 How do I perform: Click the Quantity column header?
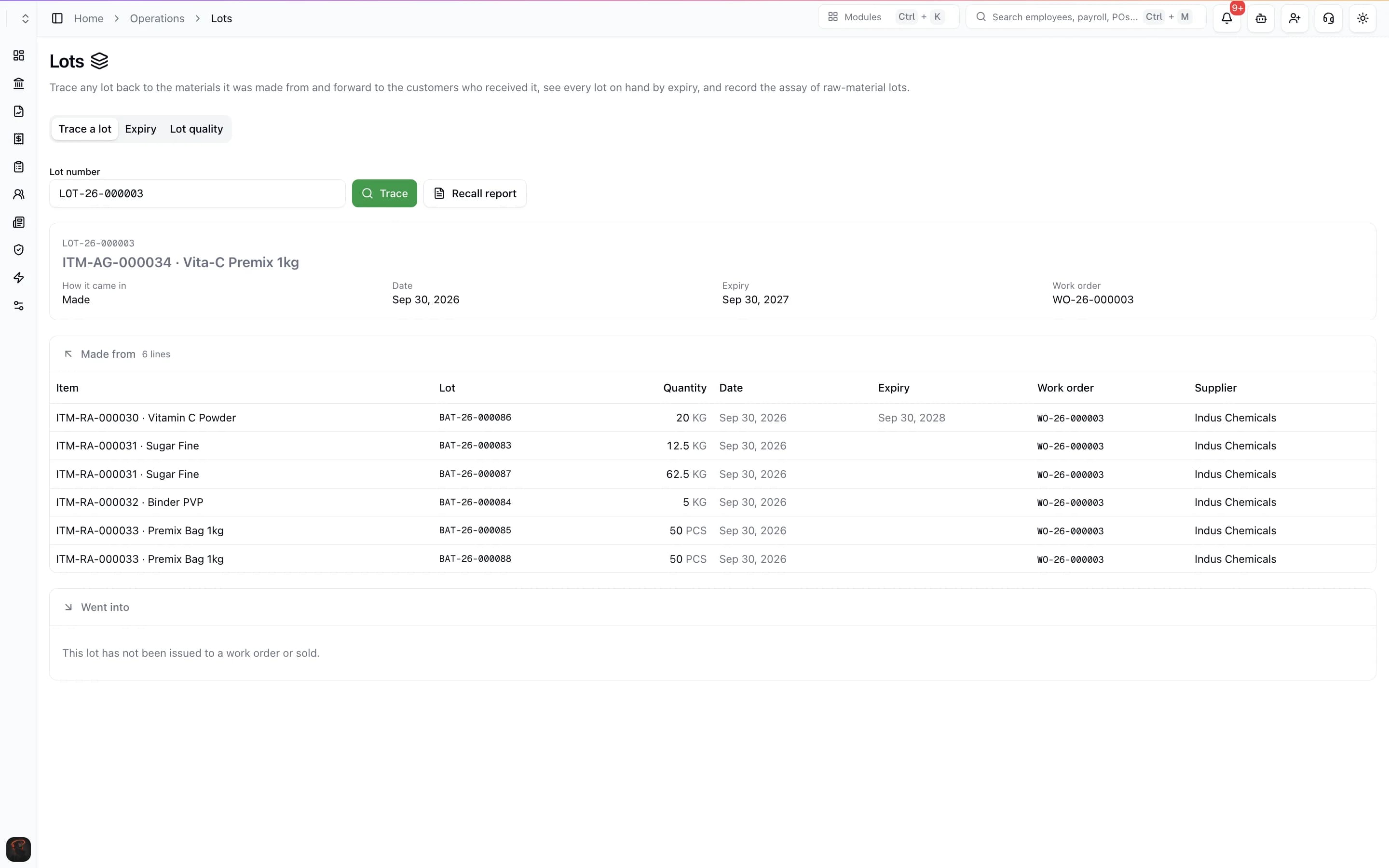pyautogui.click(x=685, y=388)
